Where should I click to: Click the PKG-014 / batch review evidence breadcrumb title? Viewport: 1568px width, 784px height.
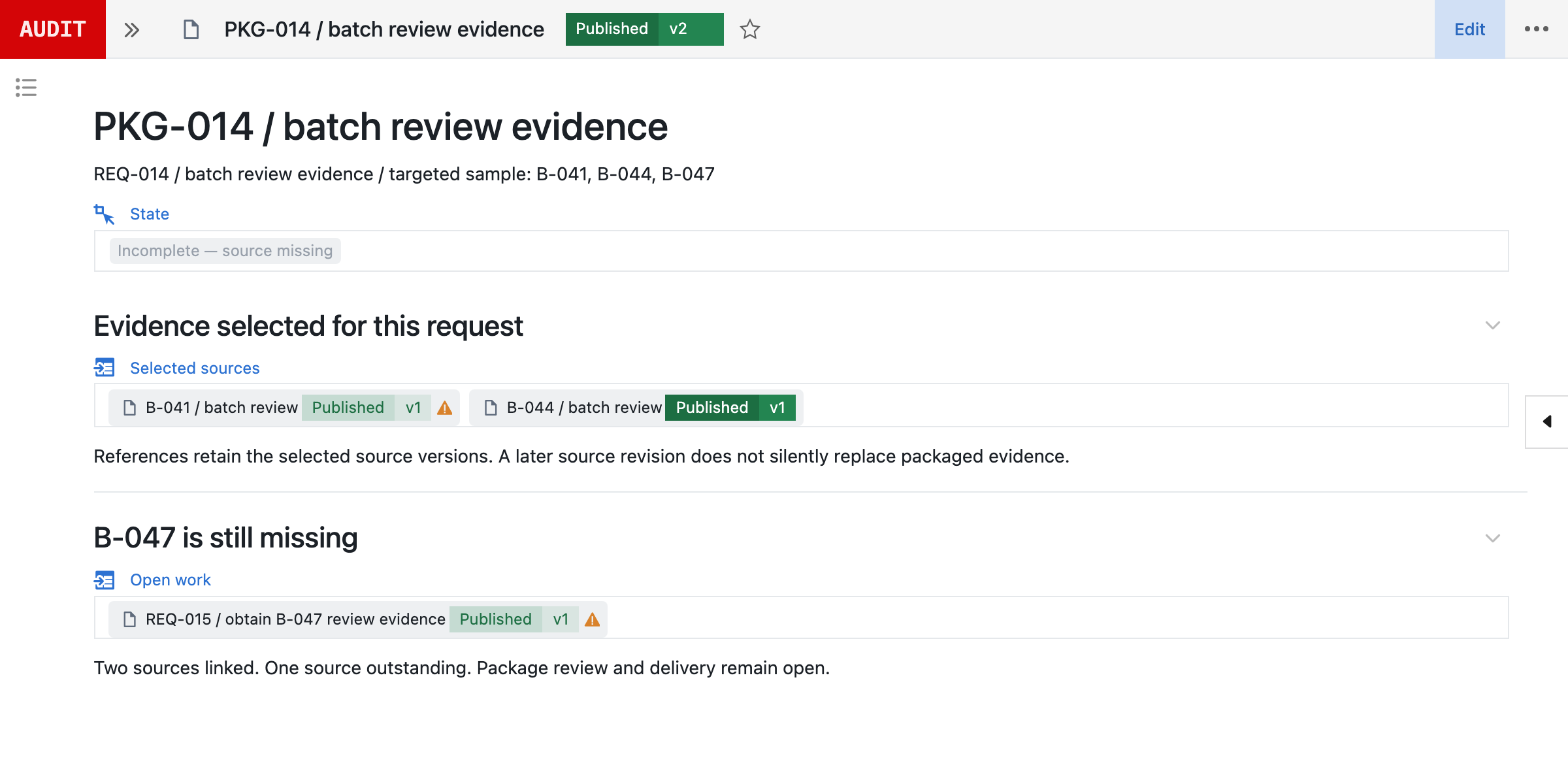[x=384, y=29]
